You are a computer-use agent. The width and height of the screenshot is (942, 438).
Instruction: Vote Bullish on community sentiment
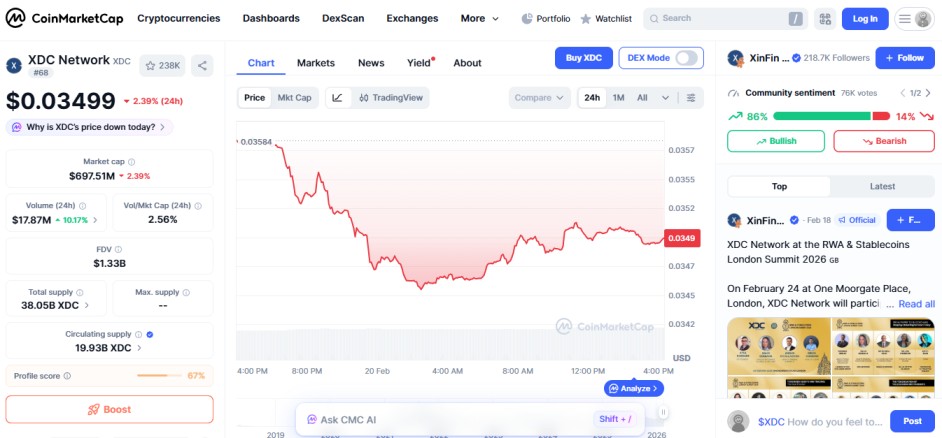coord(776,141)
